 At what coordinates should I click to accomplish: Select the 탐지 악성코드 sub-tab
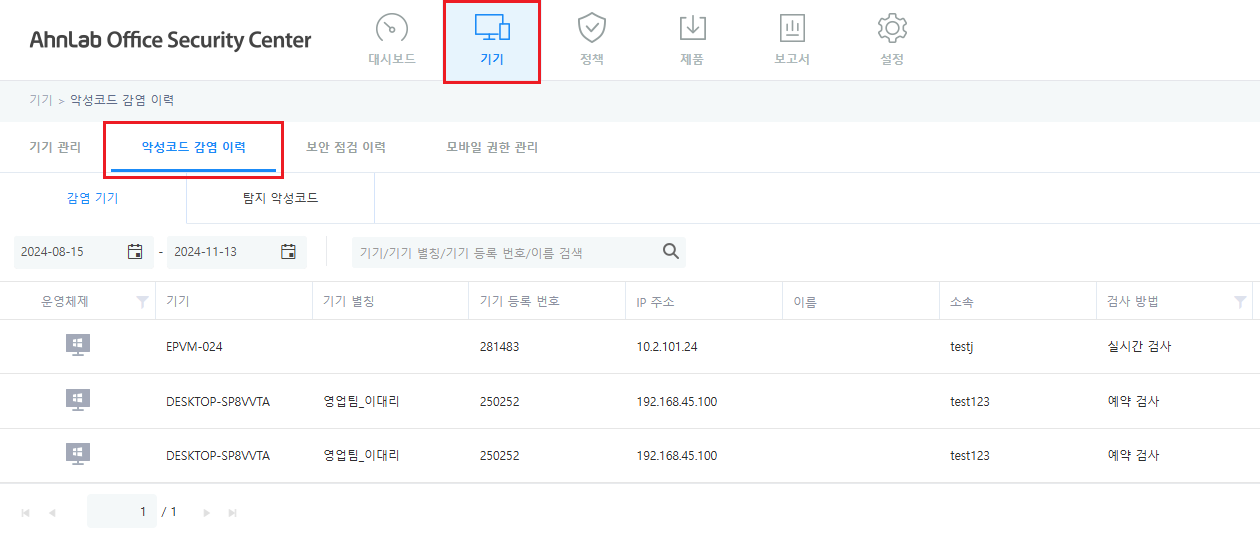click(281, 198)
